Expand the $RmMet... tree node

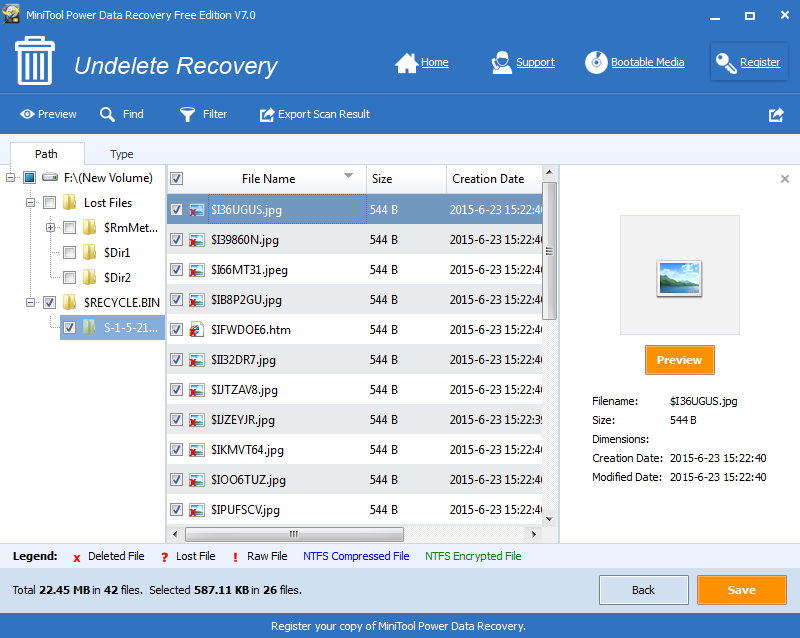coord(51,228)
